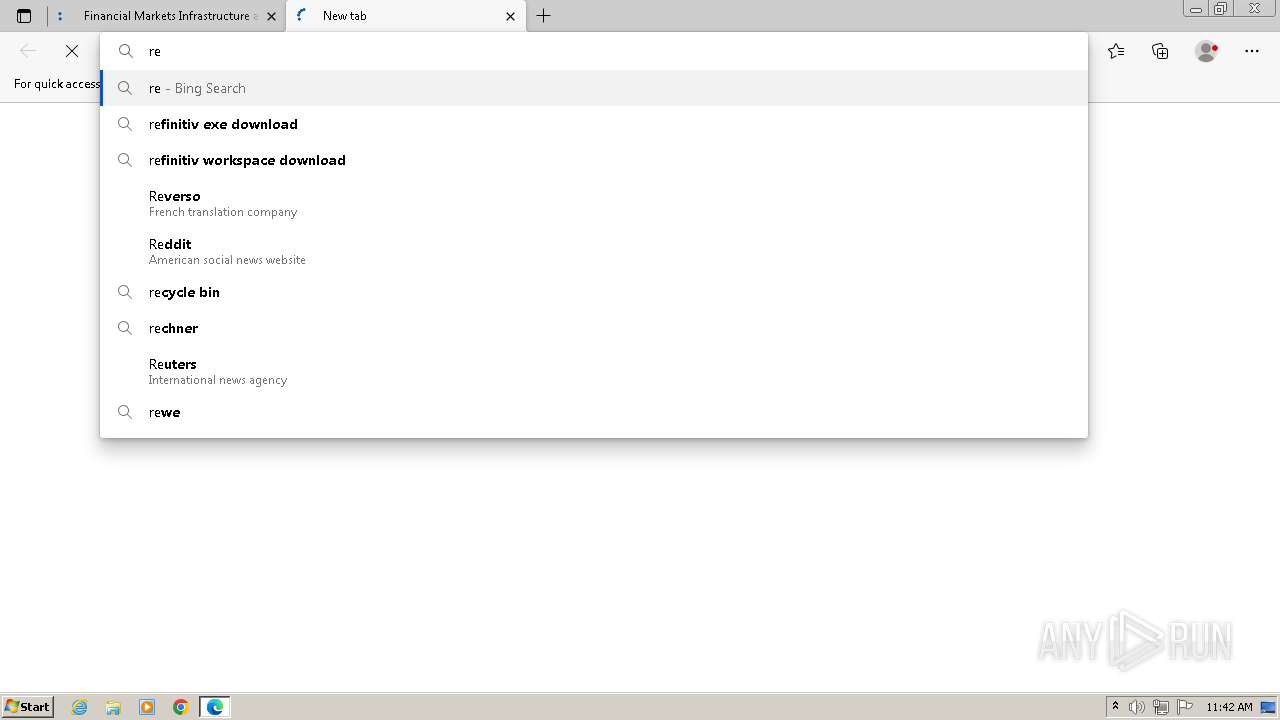Click the clock showing 11:42 AM

[x=1229, y=707]
